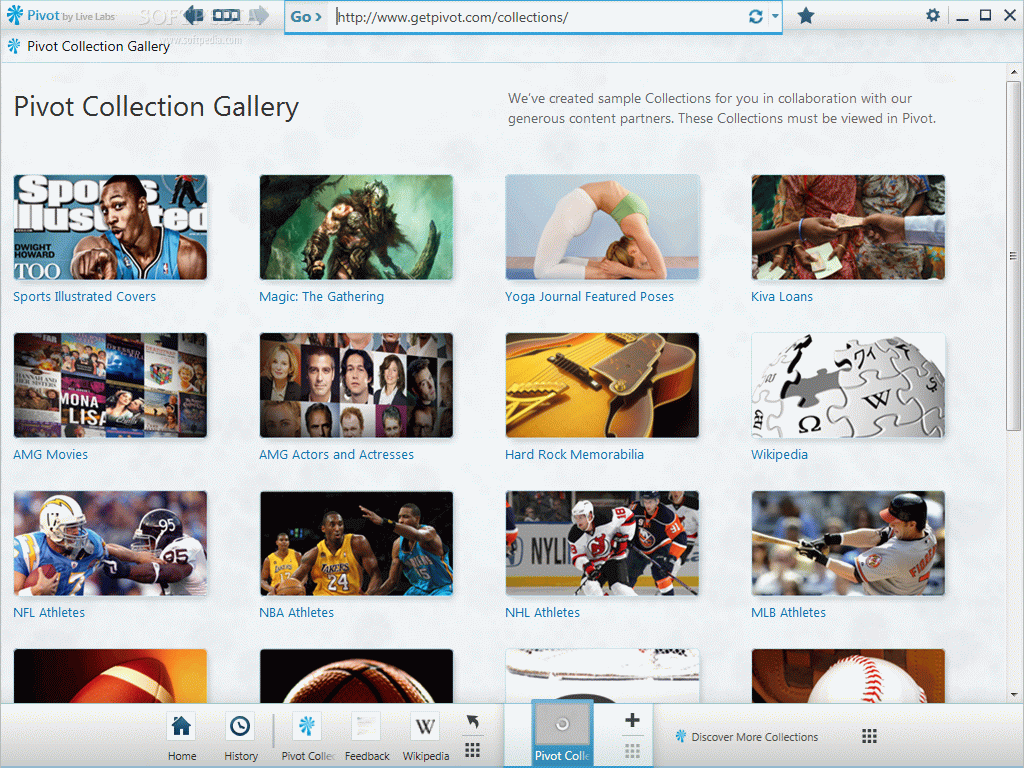Image resolution: width=1024 pixels, height=768 pixels.
Task: Click the MLB Athletes link
Action: pyautogui.click(x=788, y=613)
